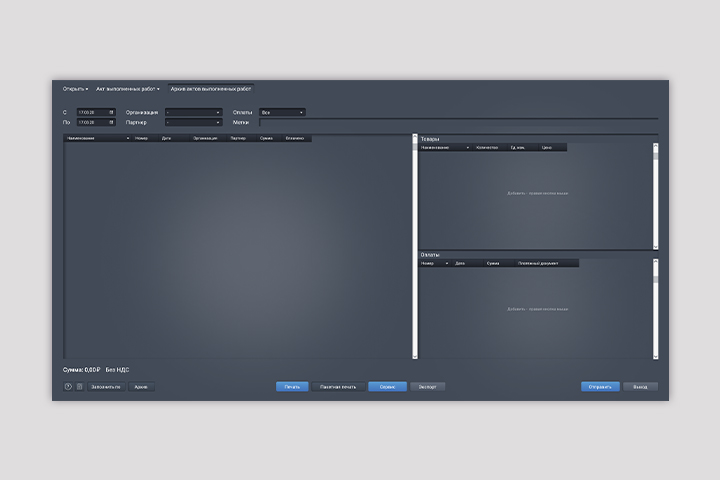720x480 pixels.
Task: Click the С start date input field
Action: [x=96, y=113]
